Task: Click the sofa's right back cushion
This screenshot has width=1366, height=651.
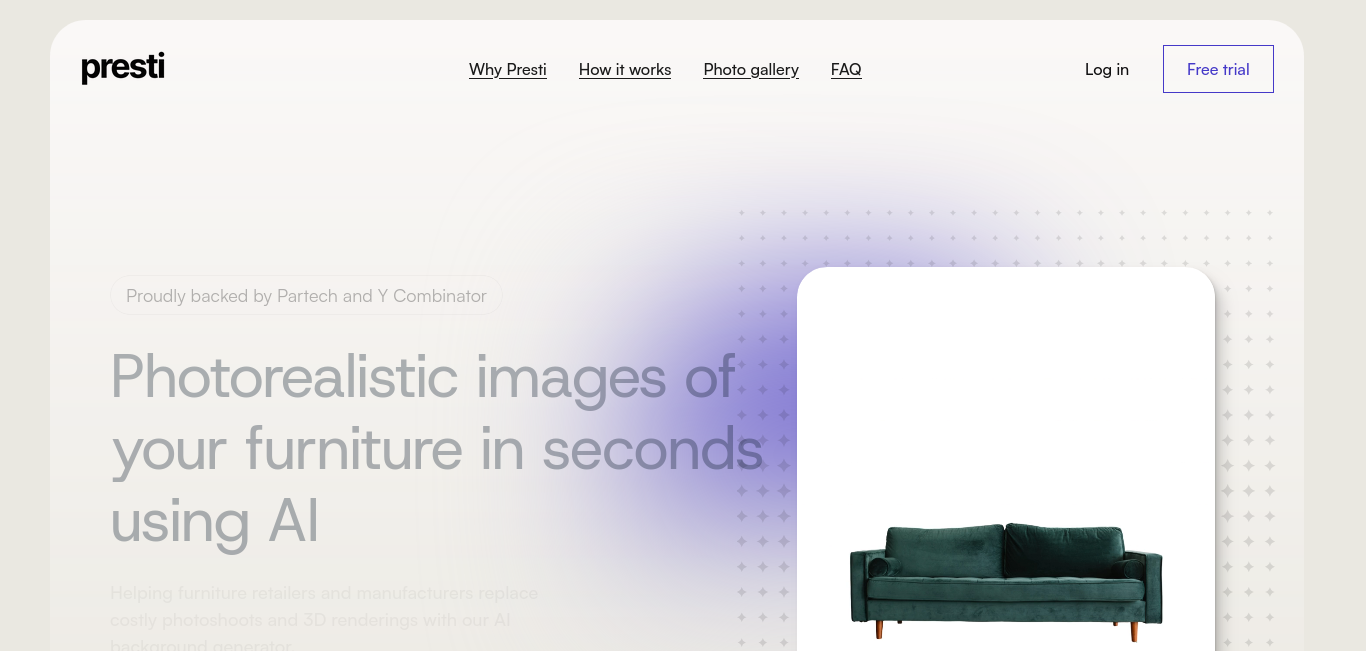Action: pos(1064,549)
